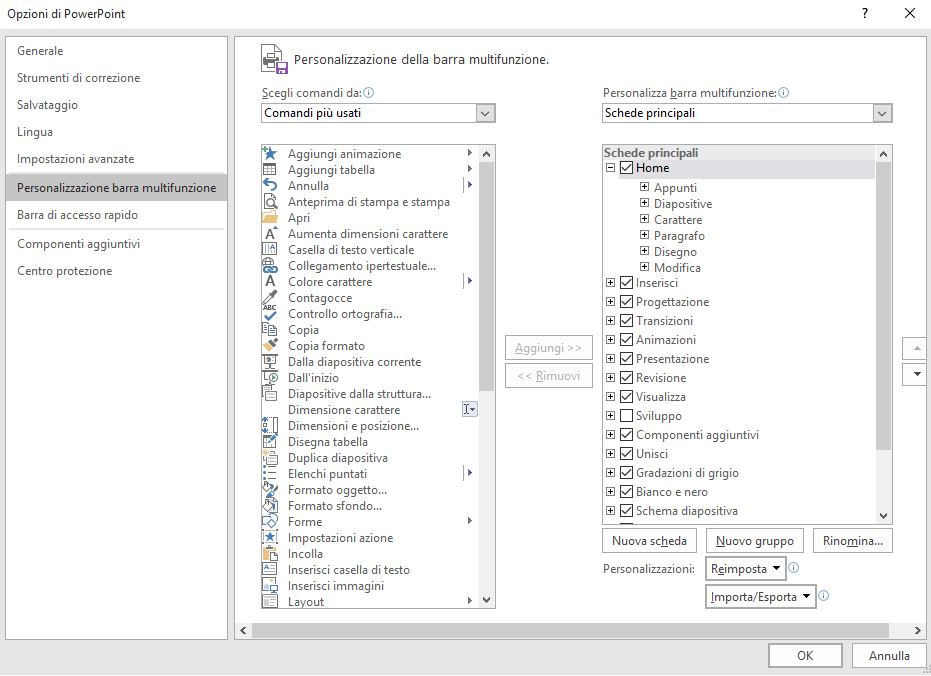Enable the Sviluppo checkbox

[x=626, y=416]
